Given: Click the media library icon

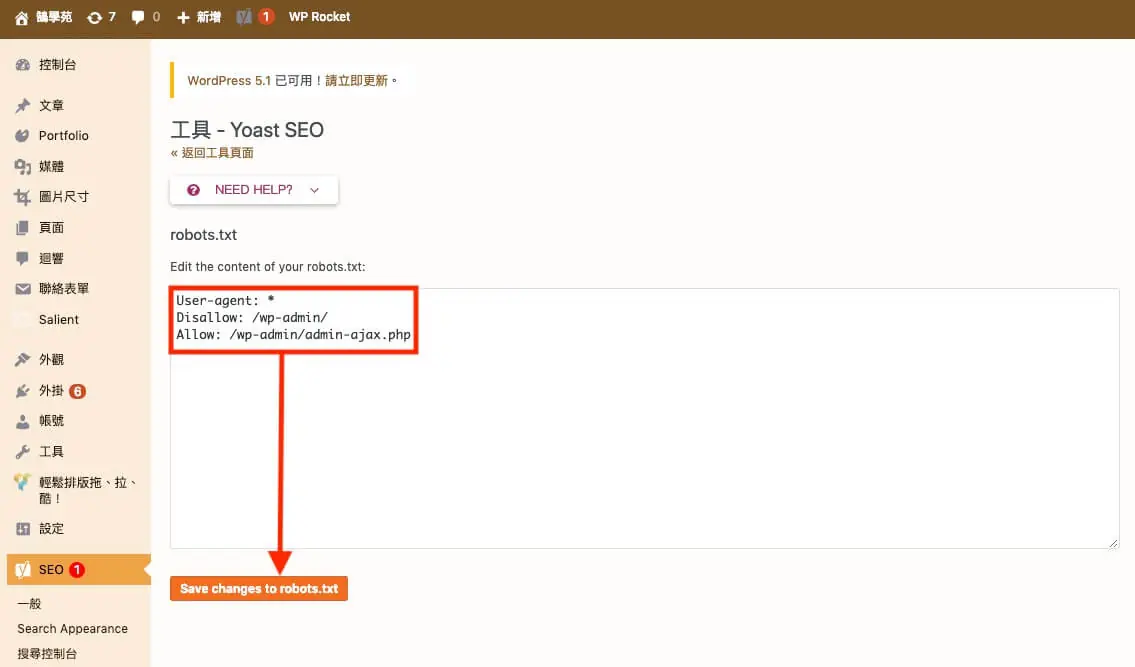Looking at the screenshot, I should pyautogui.click(x=22, y=167).
